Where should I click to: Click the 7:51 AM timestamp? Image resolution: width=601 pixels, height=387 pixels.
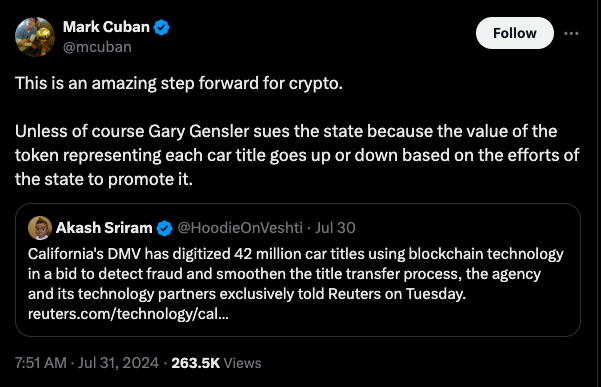pyautogui.click(x=41, y=363)
